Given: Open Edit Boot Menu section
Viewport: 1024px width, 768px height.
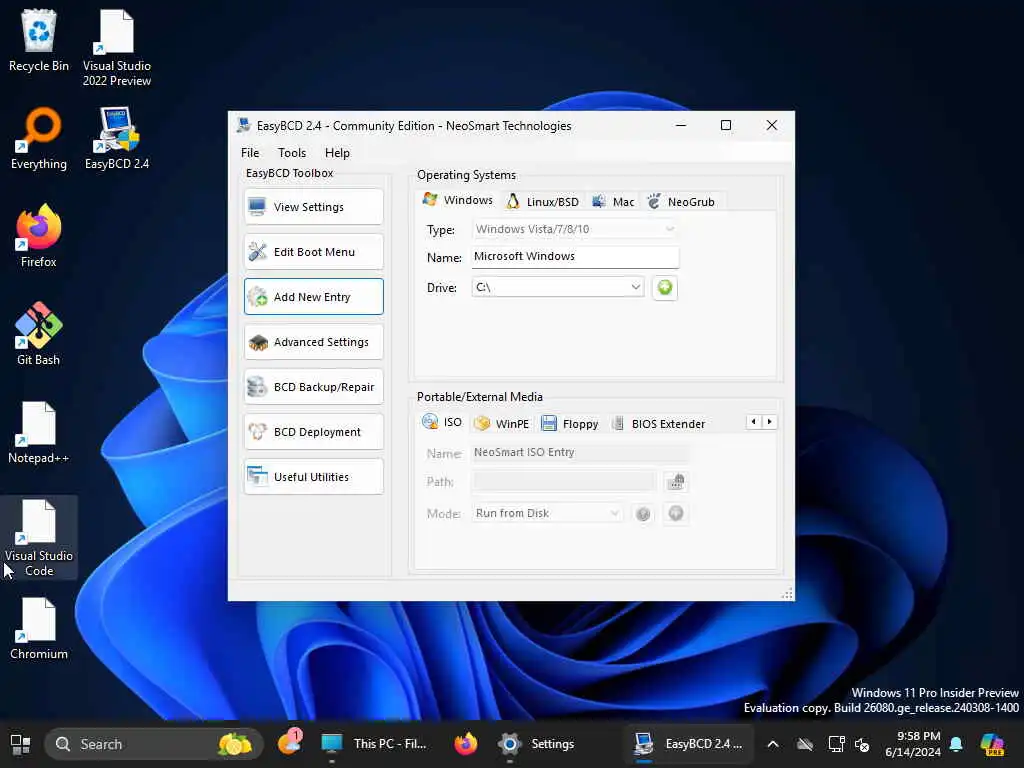Looking at the screenshot, I should pyautogui.click(x=313, y=252).
